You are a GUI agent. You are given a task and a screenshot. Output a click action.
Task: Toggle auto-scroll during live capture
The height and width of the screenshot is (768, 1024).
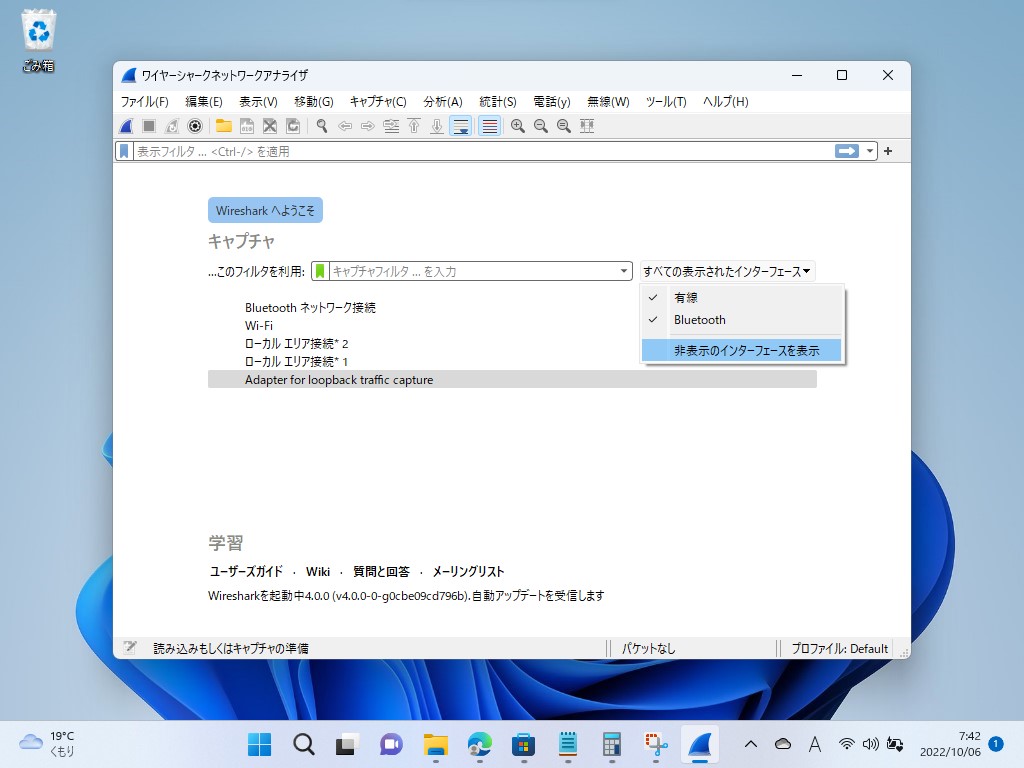460,126
